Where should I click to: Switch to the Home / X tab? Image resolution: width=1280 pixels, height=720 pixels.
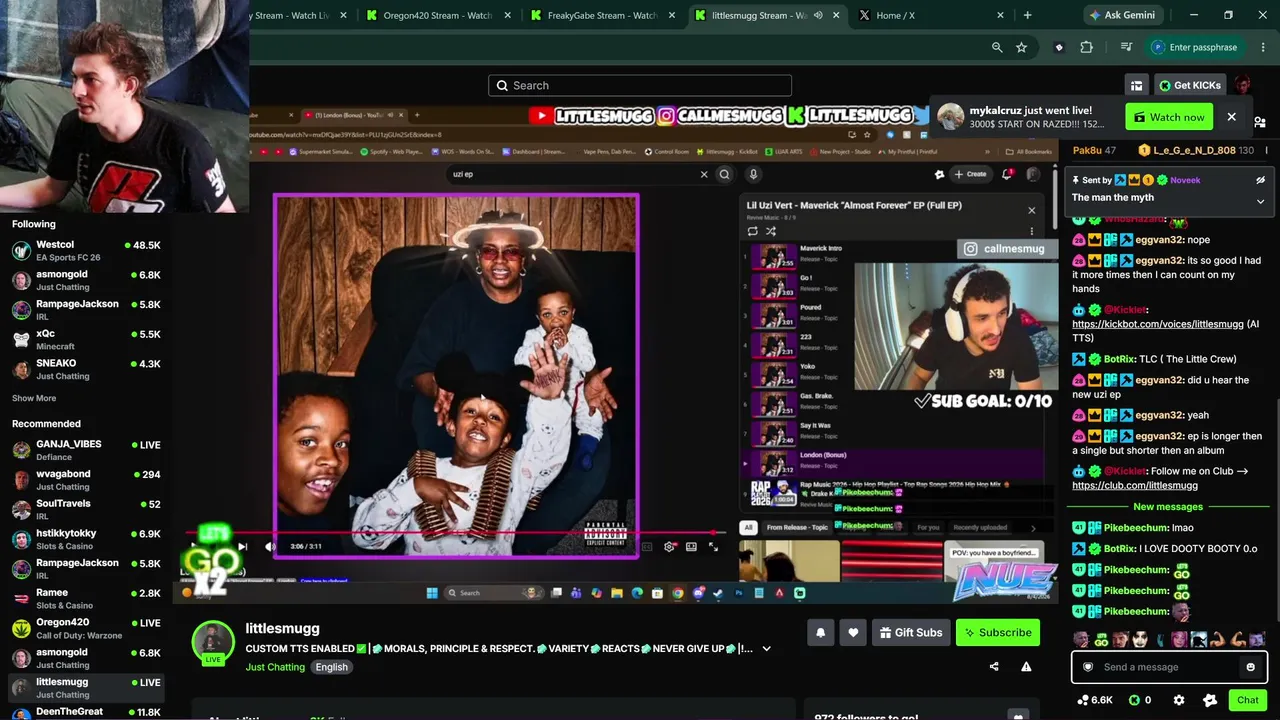(x=930, y=15)
